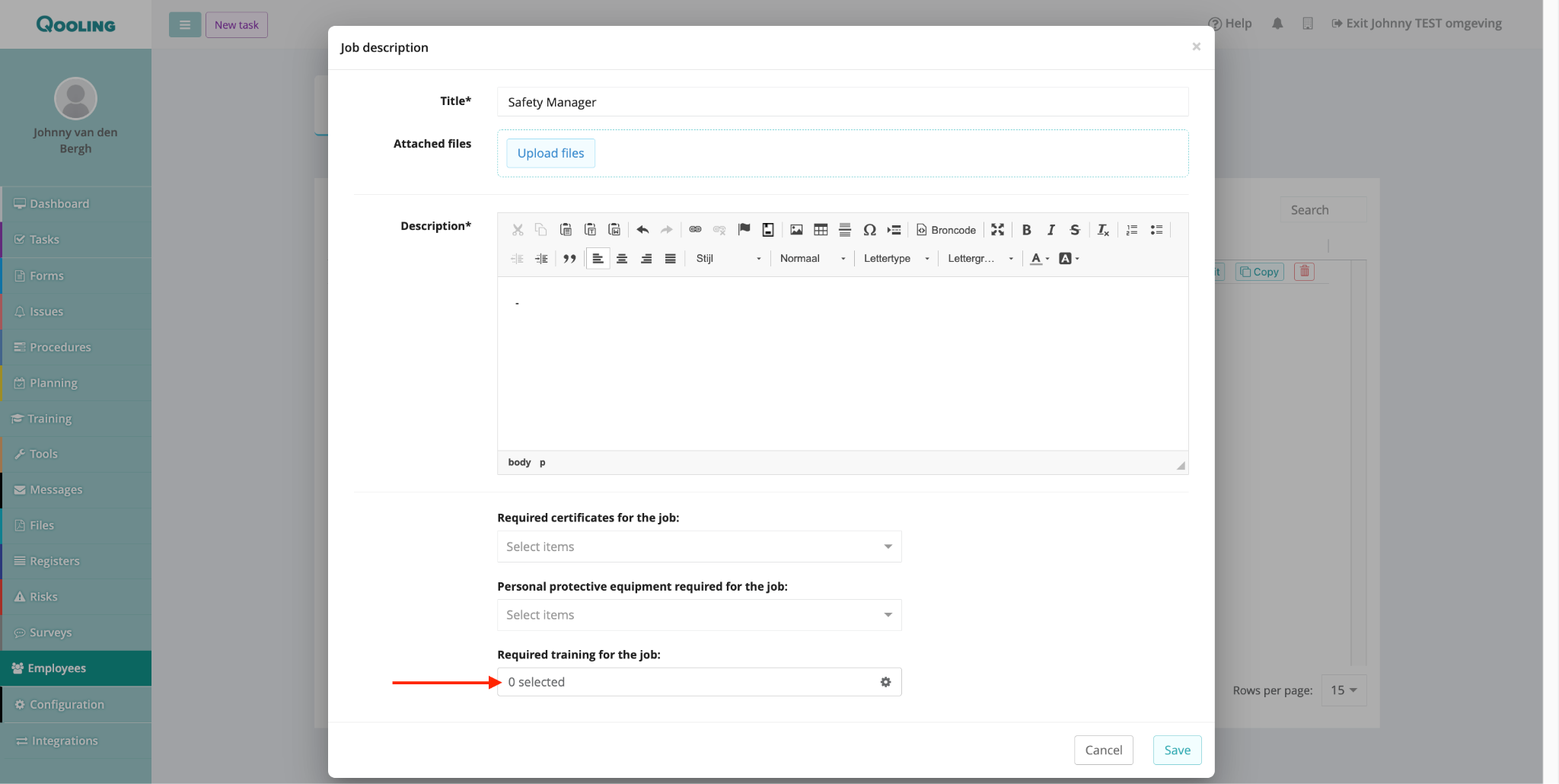The height and width of the screenshot is (784, 1559).
Task: Maximize the editor with fullscreen icon
Action: point(997,230)
